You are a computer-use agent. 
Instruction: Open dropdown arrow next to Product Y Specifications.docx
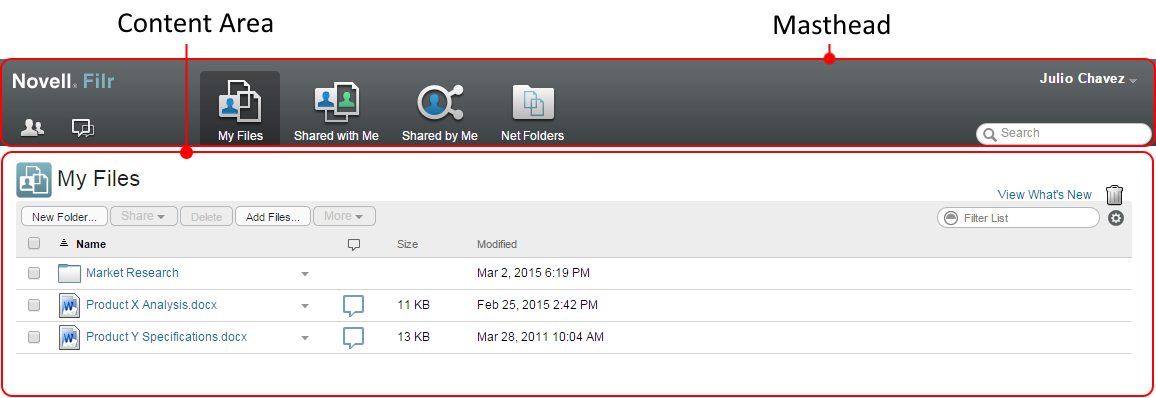tap(304, 338)
